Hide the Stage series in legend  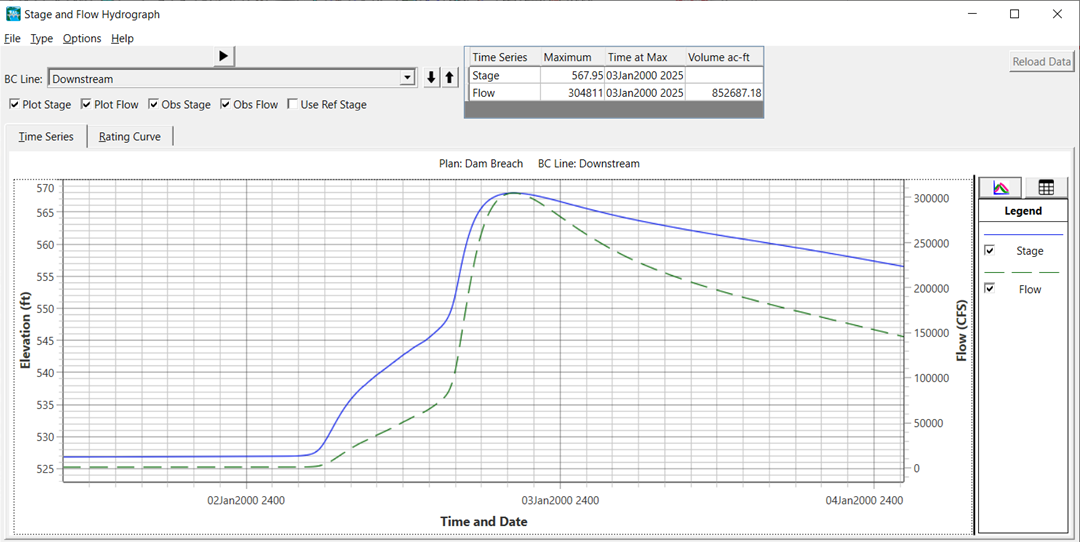[990, 251]
